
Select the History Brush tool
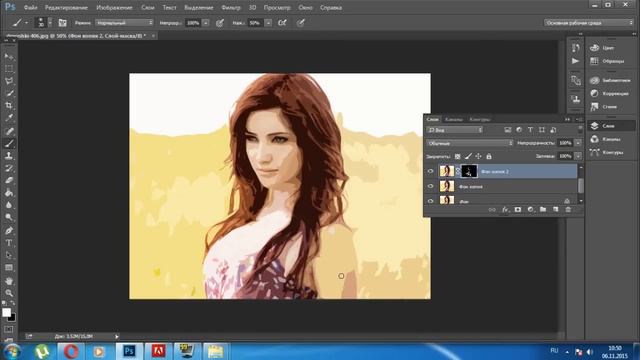tap(9, 168)
